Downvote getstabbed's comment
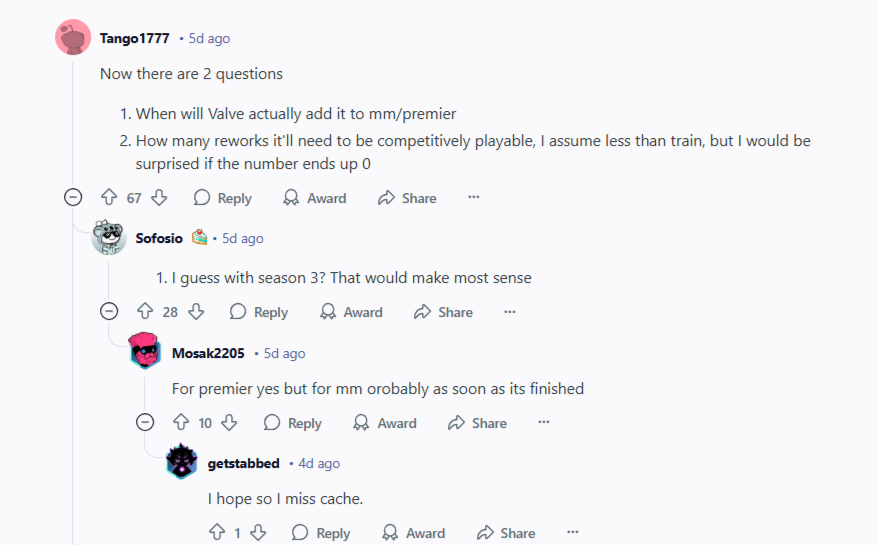The height and width of the screenshot is (545, 878). (x=257, y=533)
